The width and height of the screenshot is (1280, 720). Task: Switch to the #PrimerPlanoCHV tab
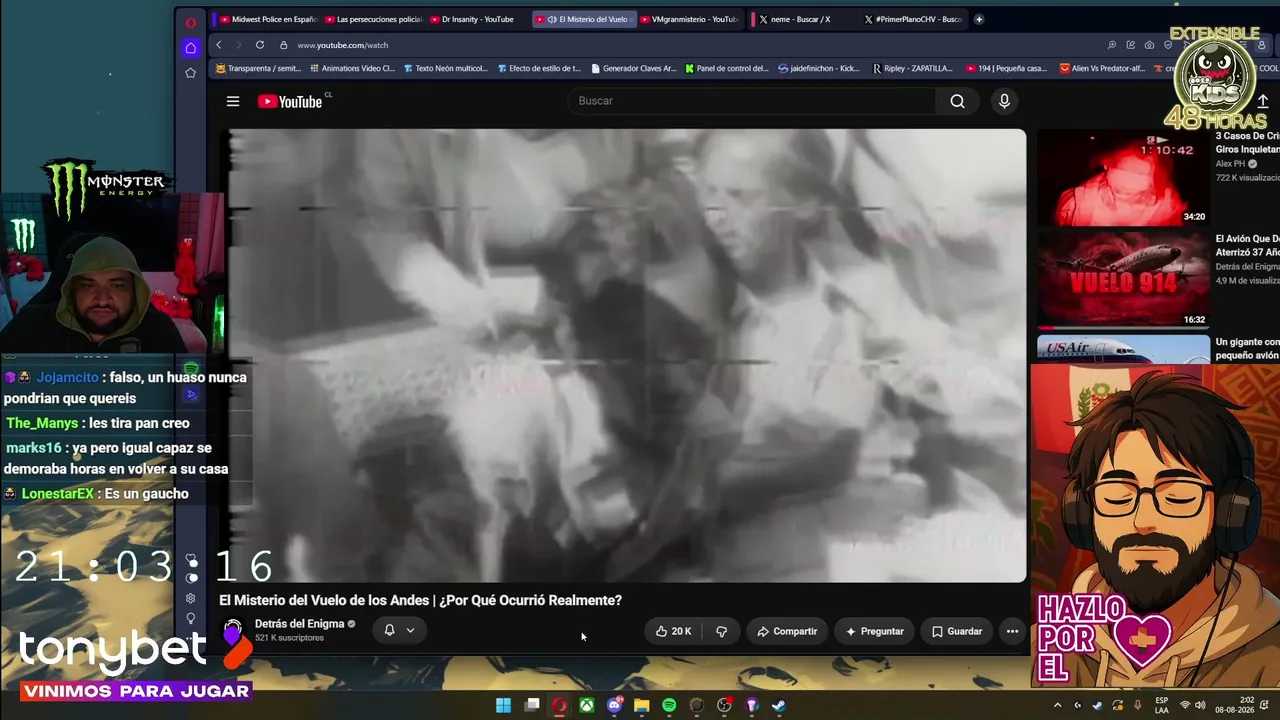click(x=911, y=19)
